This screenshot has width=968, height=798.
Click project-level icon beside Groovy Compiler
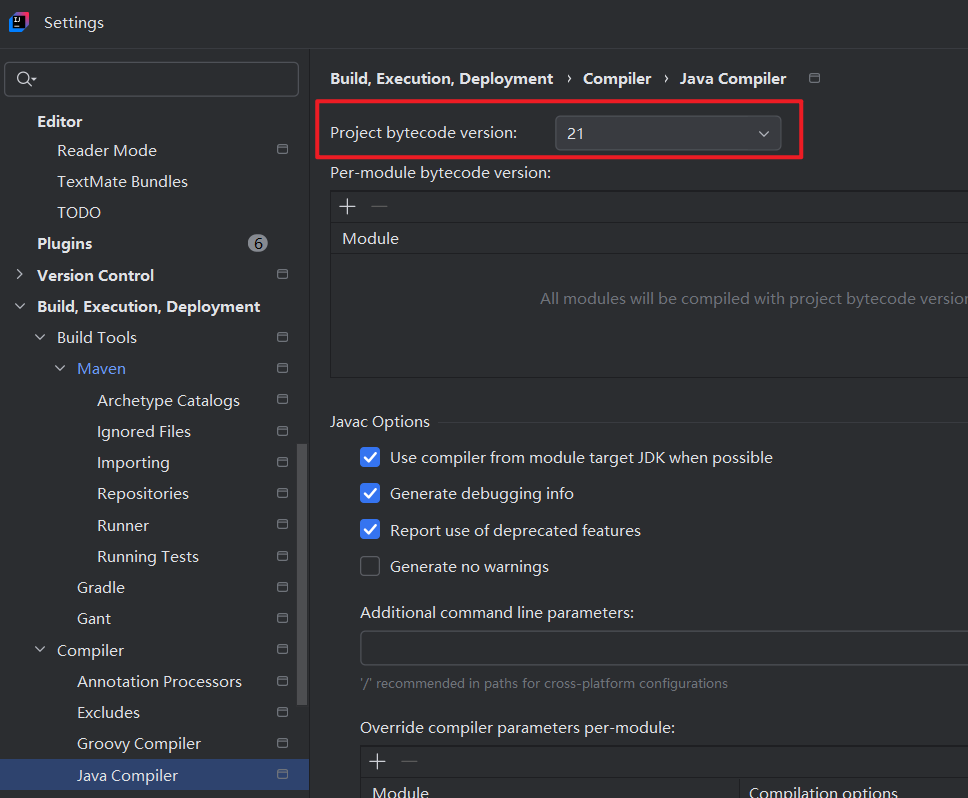tap(282, 743)
